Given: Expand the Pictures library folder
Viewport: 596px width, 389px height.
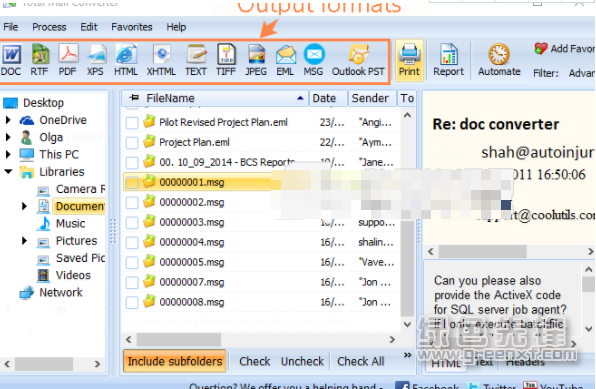Looking at the screenshot, I should point(24,241).
